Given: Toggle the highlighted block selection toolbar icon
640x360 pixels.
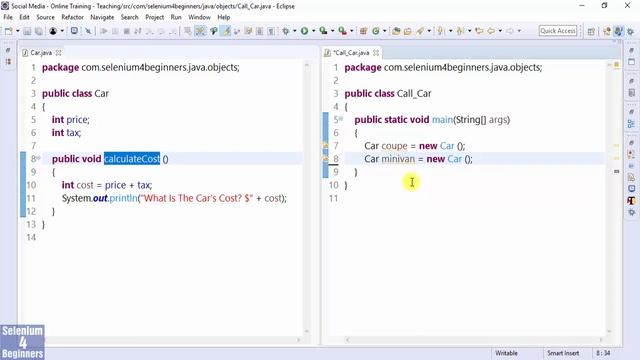Looking at the screenshot, I should tap(200, 31).
